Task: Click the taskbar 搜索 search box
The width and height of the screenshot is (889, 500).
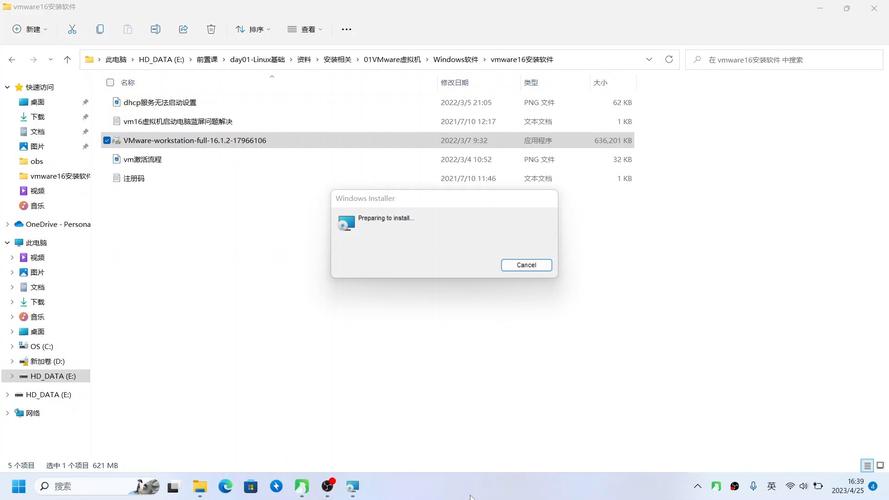Action: coord(96,486)
